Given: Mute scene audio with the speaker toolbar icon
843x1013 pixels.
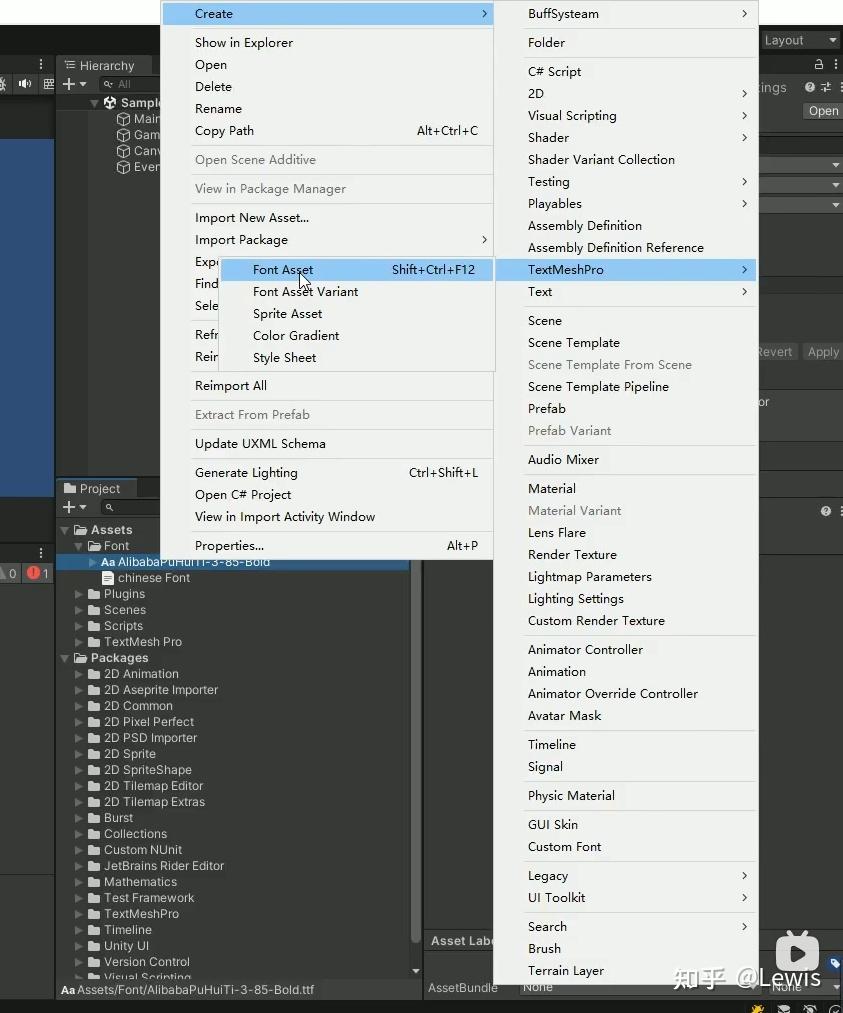Looking at the screenshot, I should pyautogui.click(x=24, y=84).
